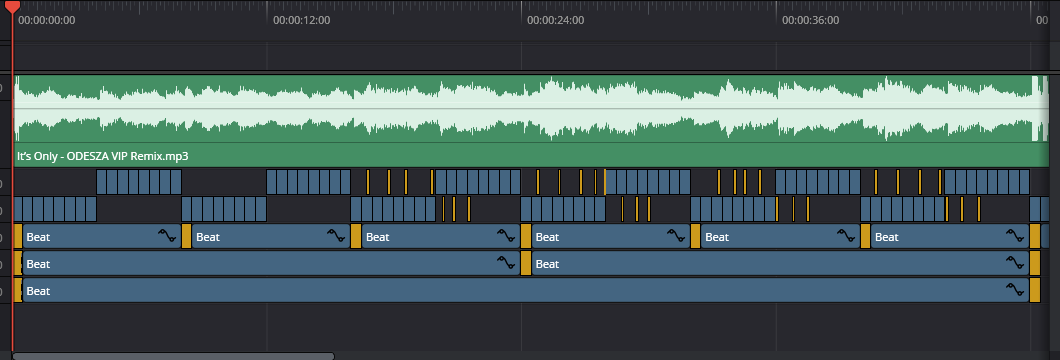Select the first Beat clip in the six-clip row
Screen dimensions: 1060x360
click(102, 236)
